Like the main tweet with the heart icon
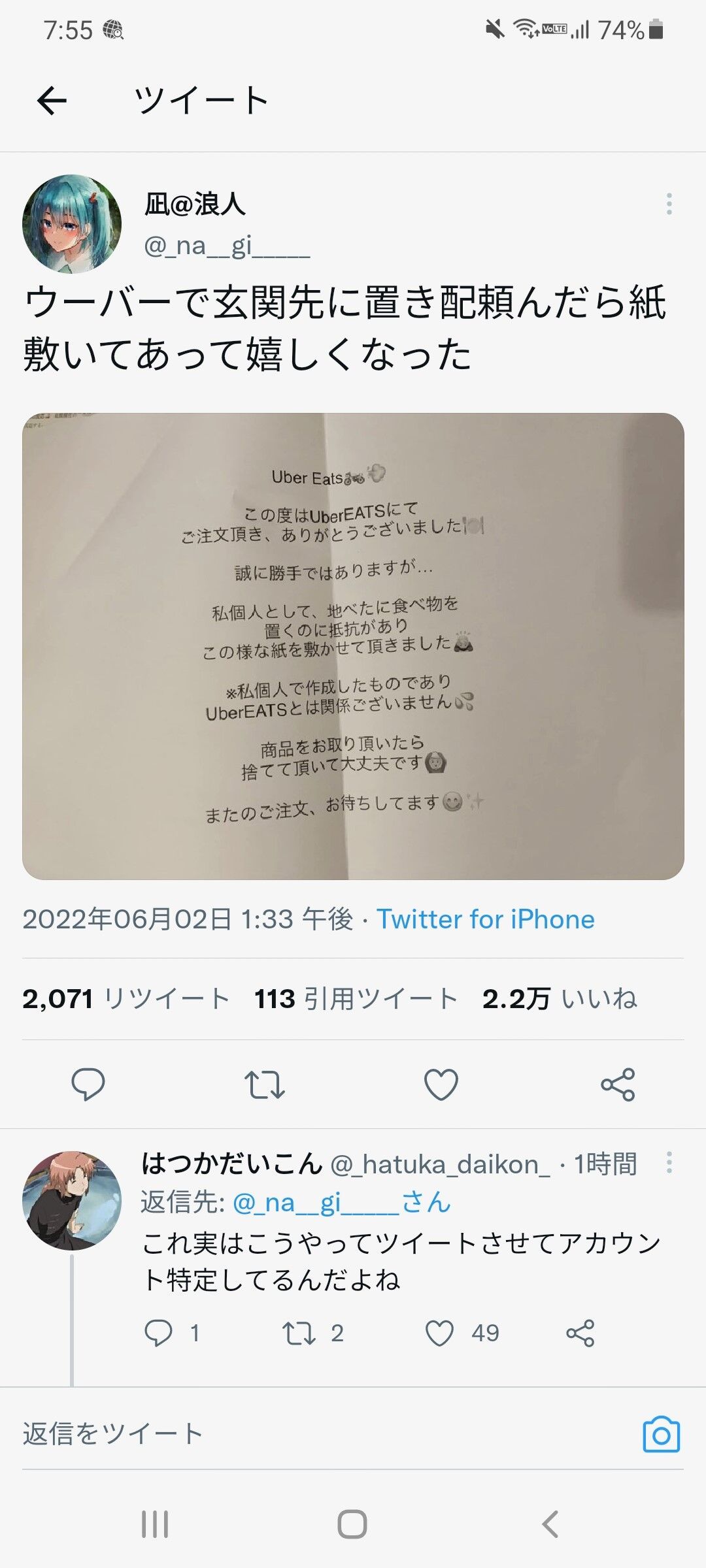Viewport: 706px width, 1568px height. (441, 1085)
